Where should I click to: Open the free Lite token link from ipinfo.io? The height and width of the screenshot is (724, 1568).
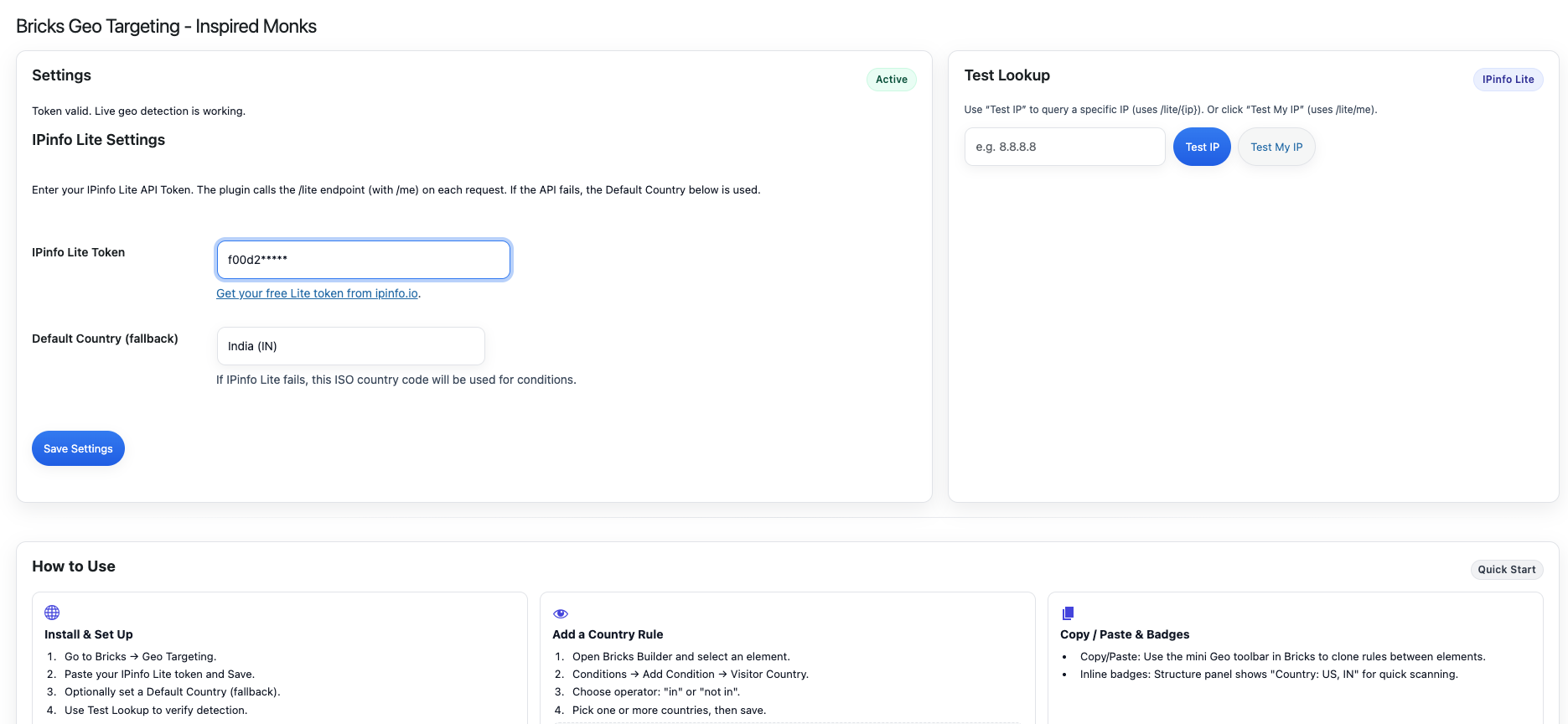318,293
